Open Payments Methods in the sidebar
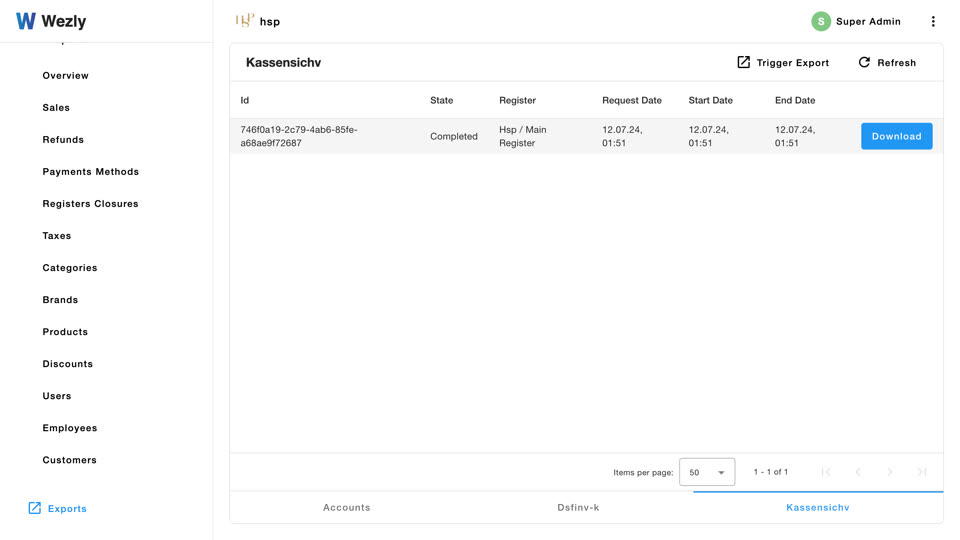The image size is (960, 540). click(x=91, y=171)
